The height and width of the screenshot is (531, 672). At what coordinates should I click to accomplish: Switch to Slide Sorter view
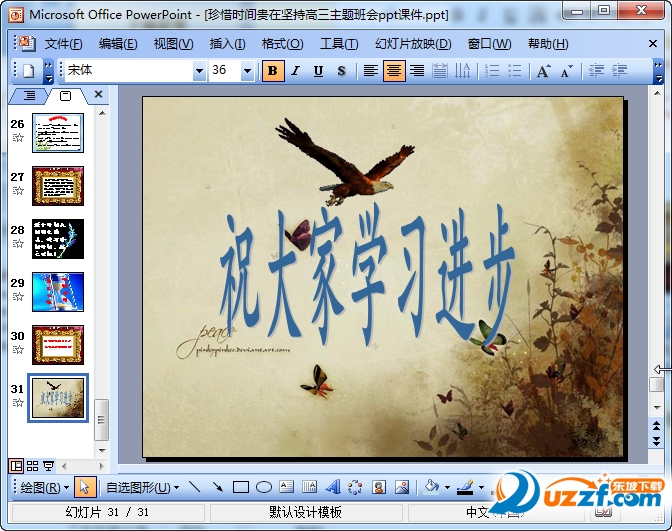tap(33, 466)
